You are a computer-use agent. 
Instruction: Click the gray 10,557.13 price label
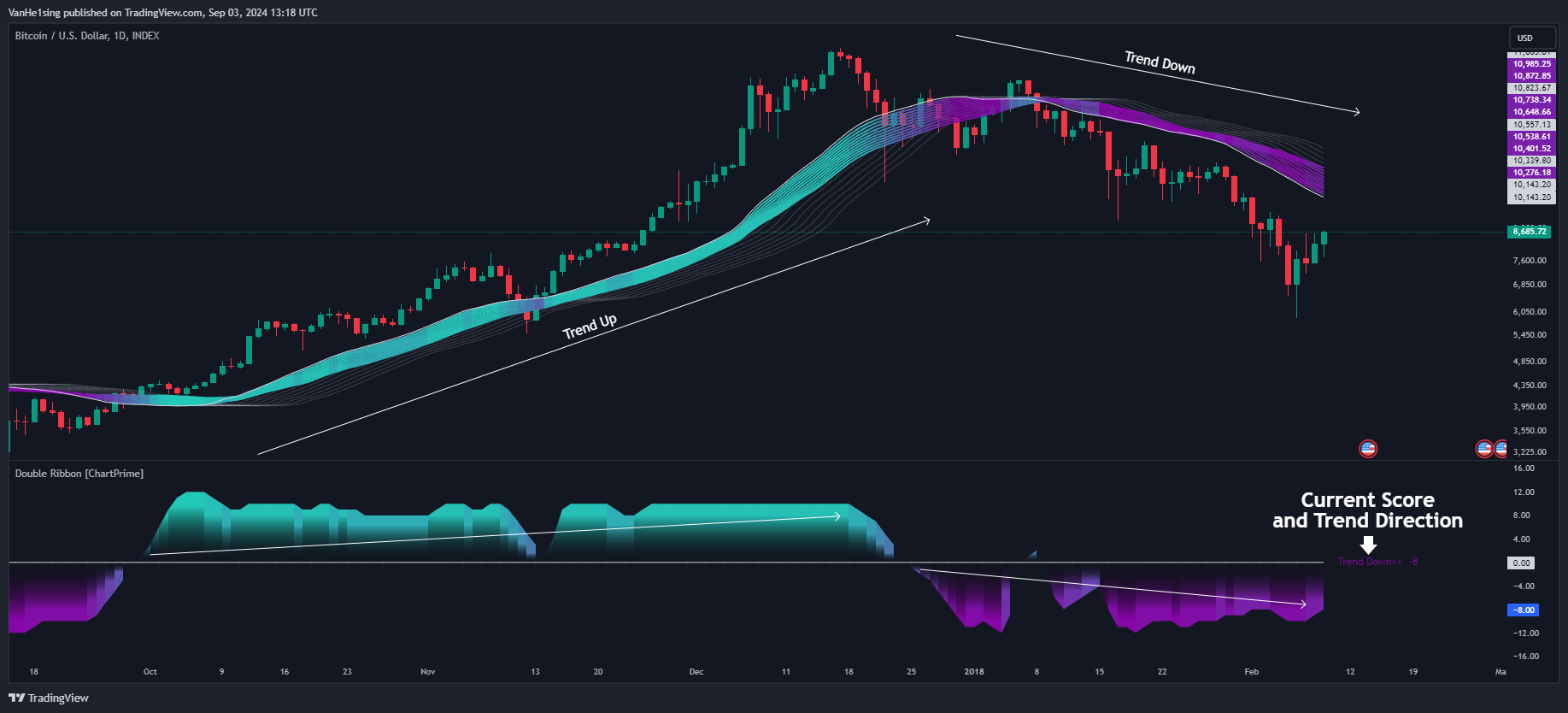(1531, 125)
